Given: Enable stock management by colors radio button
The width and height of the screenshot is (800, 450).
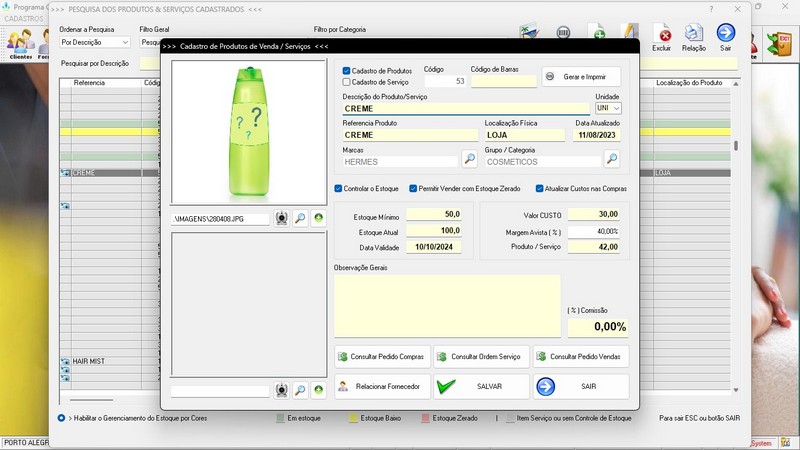Looking at the screenshot, I should (61, 418).
